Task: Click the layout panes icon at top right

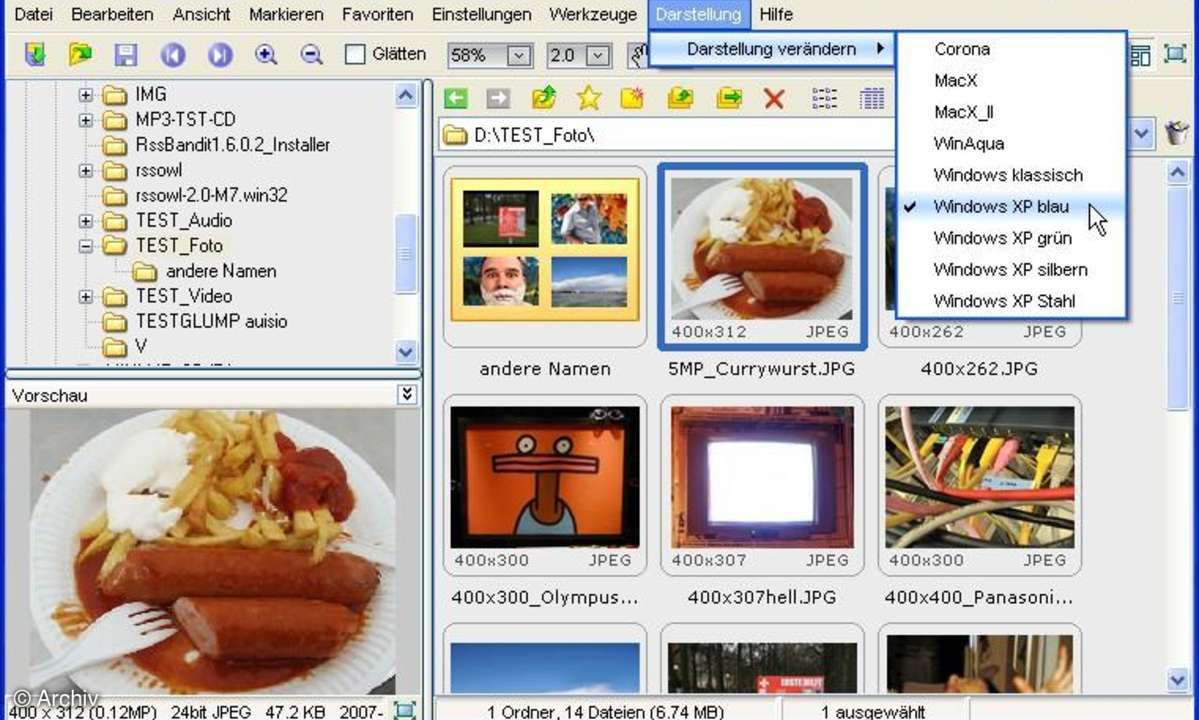Action: [1139, 54]
